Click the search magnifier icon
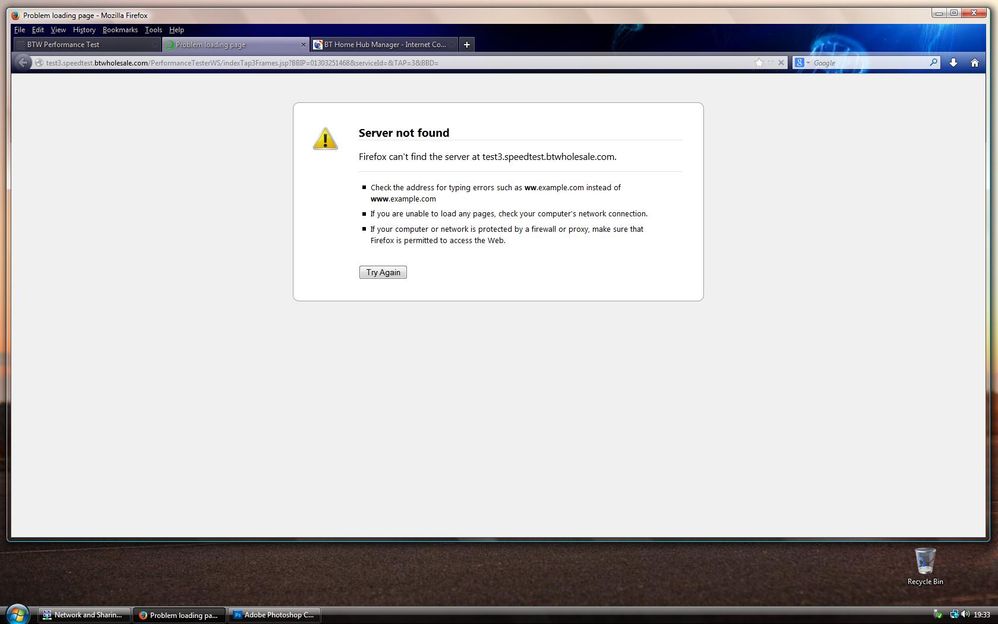 click(933, 62)
